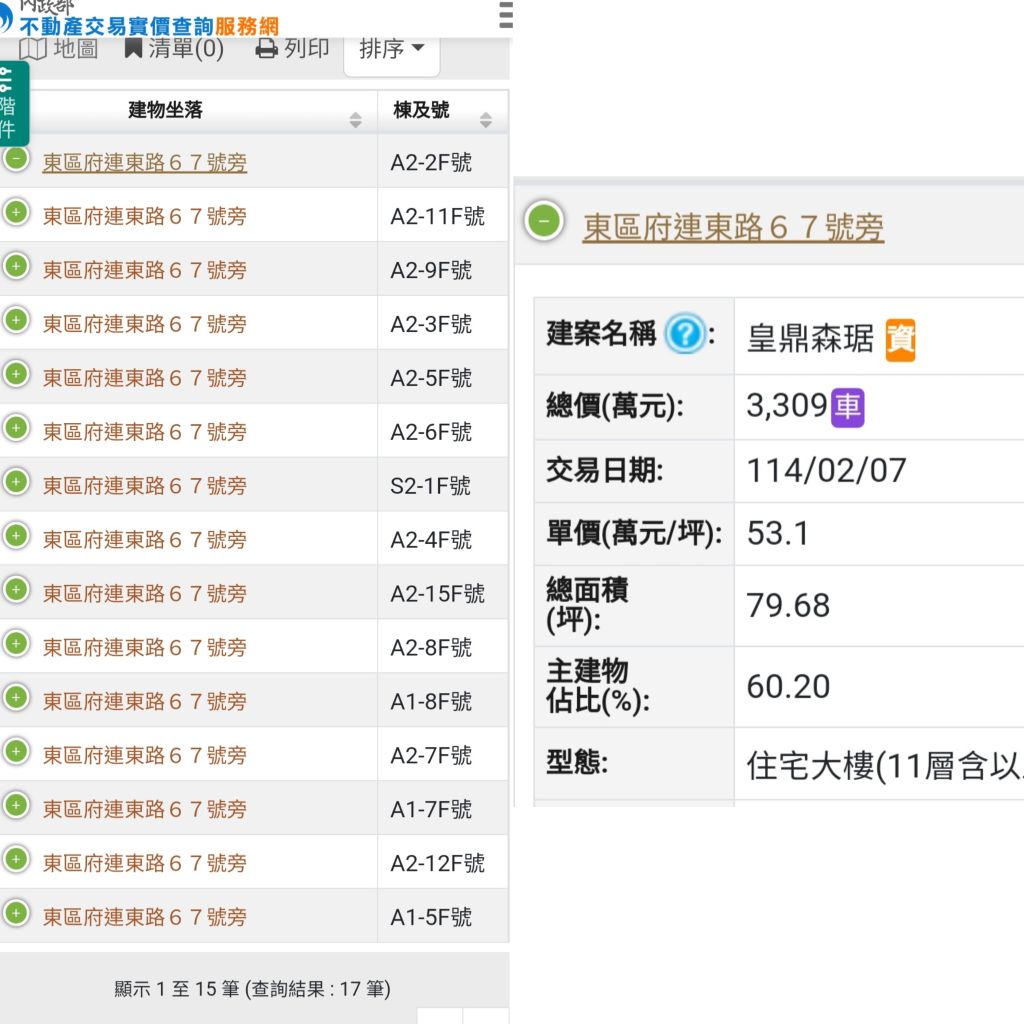
Task: Expand the S2-1F號 row details
Action: click(x=16, y=482)
